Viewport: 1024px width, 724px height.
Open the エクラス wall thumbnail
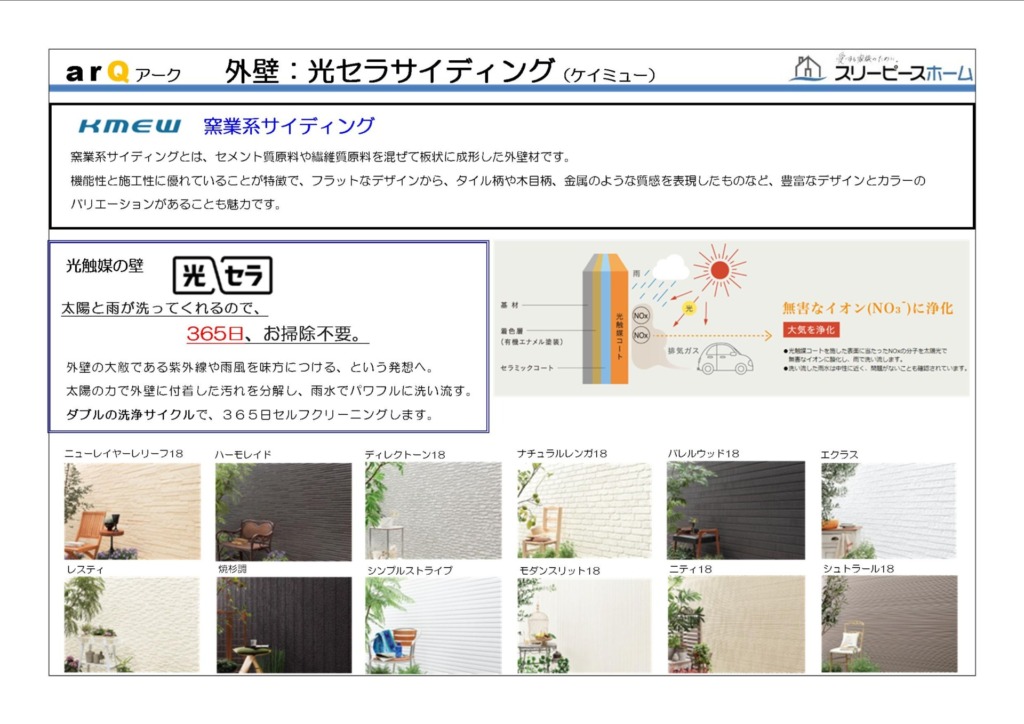coord(889,511)
